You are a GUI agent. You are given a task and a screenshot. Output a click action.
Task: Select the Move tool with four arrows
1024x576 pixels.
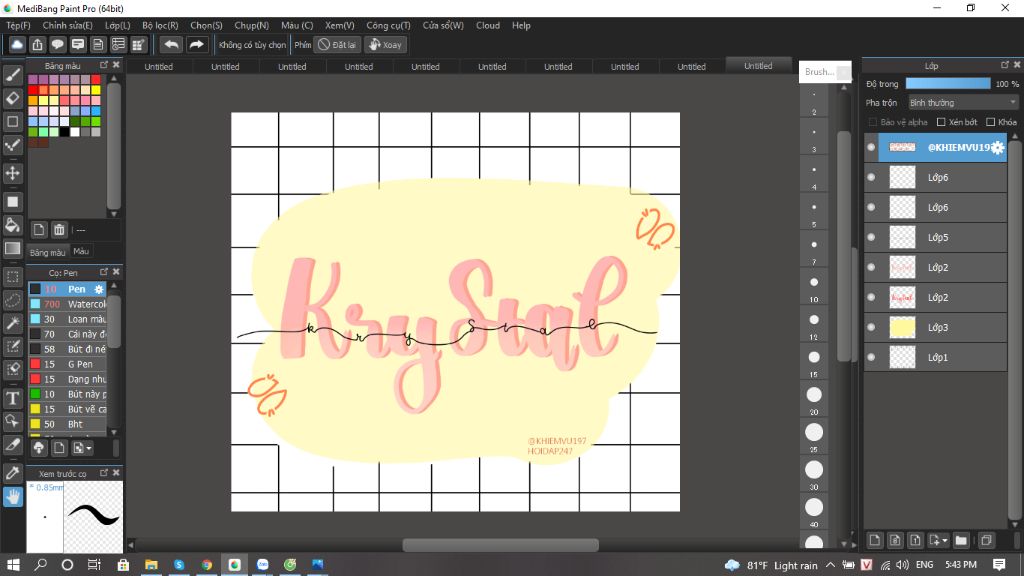pos(12,173)
